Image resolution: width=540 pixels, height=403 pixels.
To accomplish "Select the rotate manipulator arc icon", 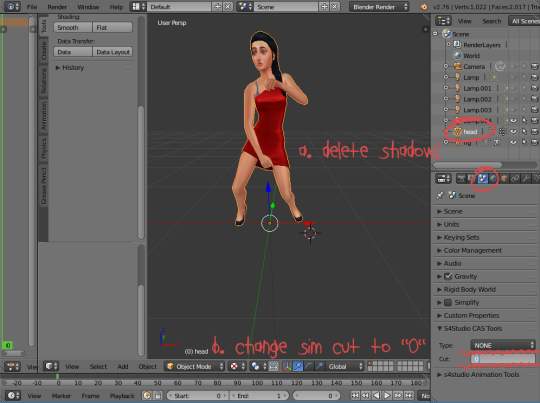I will click(309, 366).
